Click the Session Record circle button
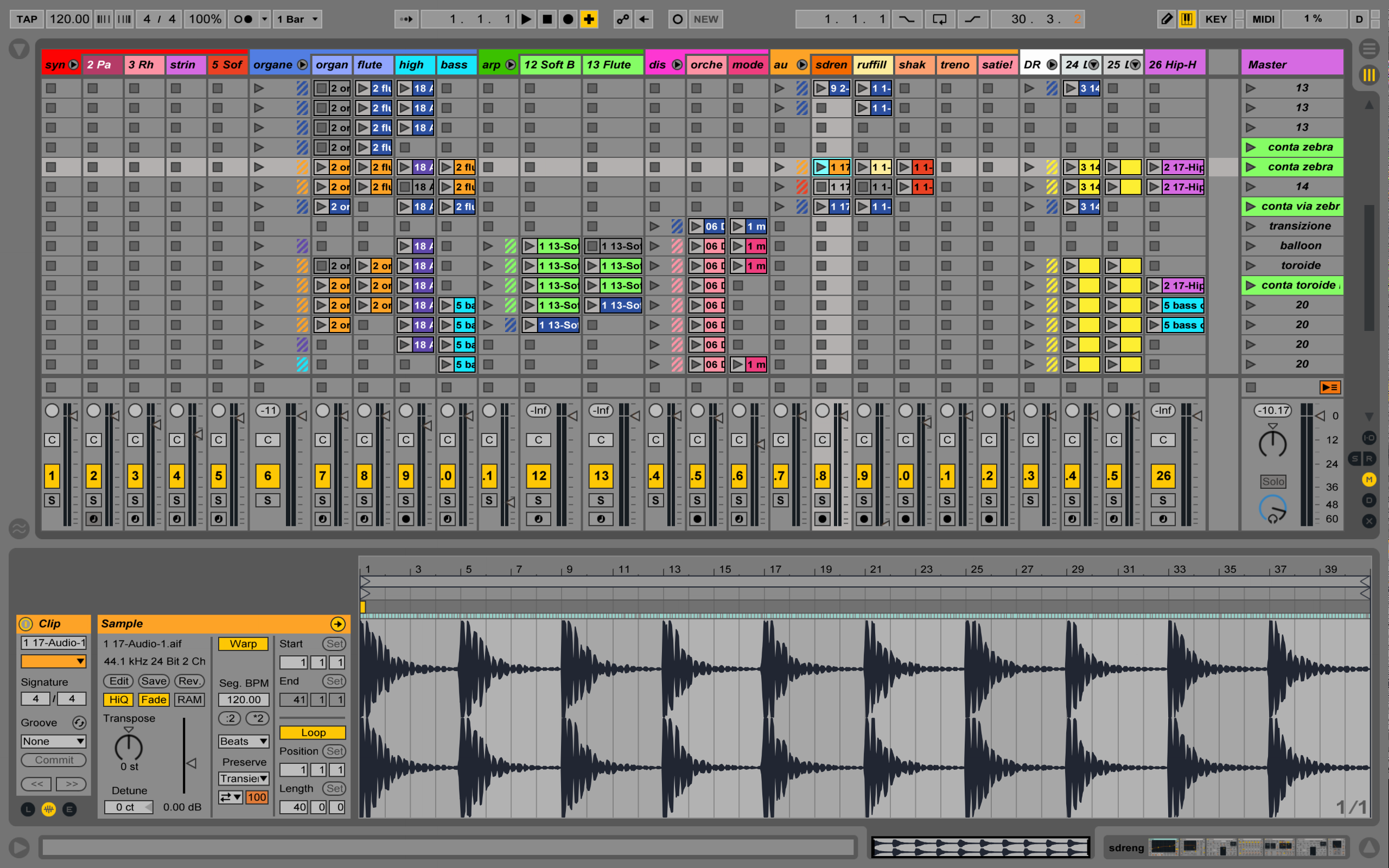 [x=677, y=19]
